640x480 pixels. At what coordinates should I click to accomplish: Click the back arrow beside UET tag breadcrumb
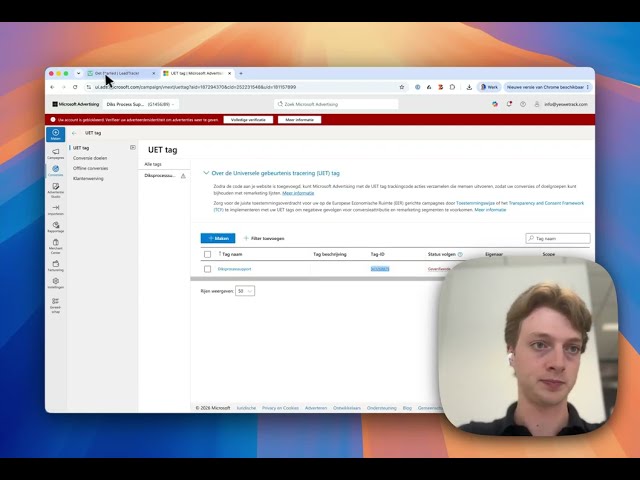pyautogui.click(x=74, y=133)
